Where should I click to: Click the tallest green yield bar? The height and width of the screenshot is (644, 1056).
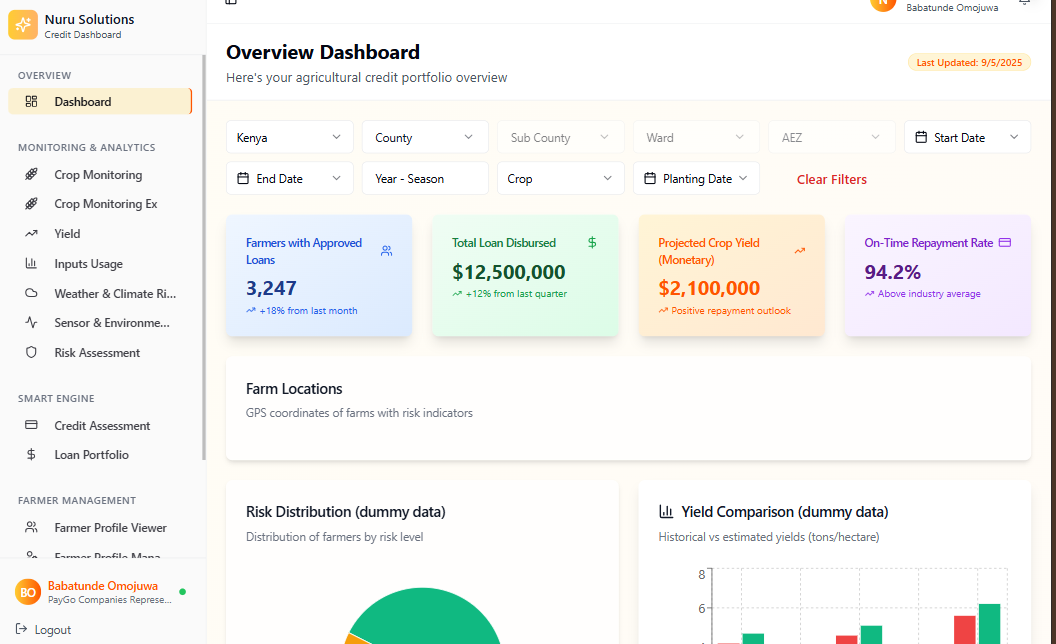click(989, 623)
